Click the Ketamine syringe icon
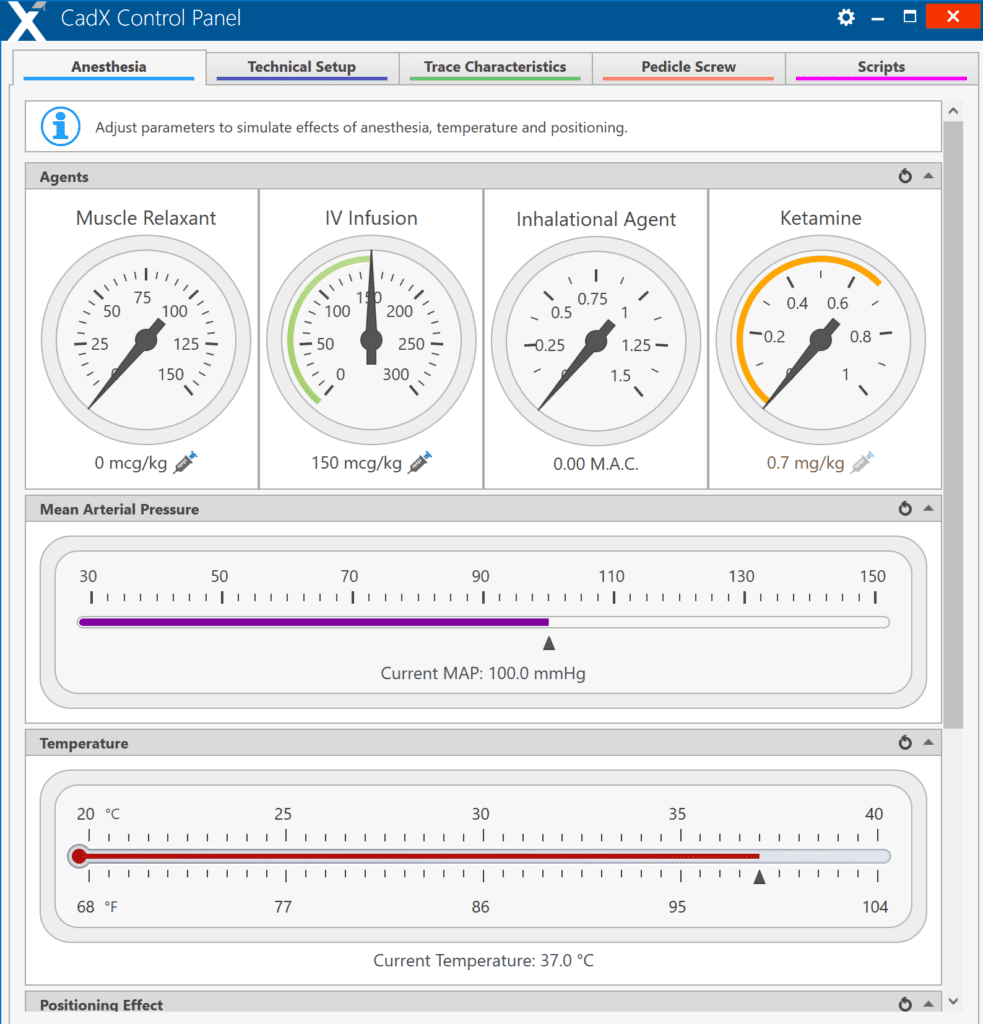The width and height of the screenshot is (983, 1024). pos(862,463)
